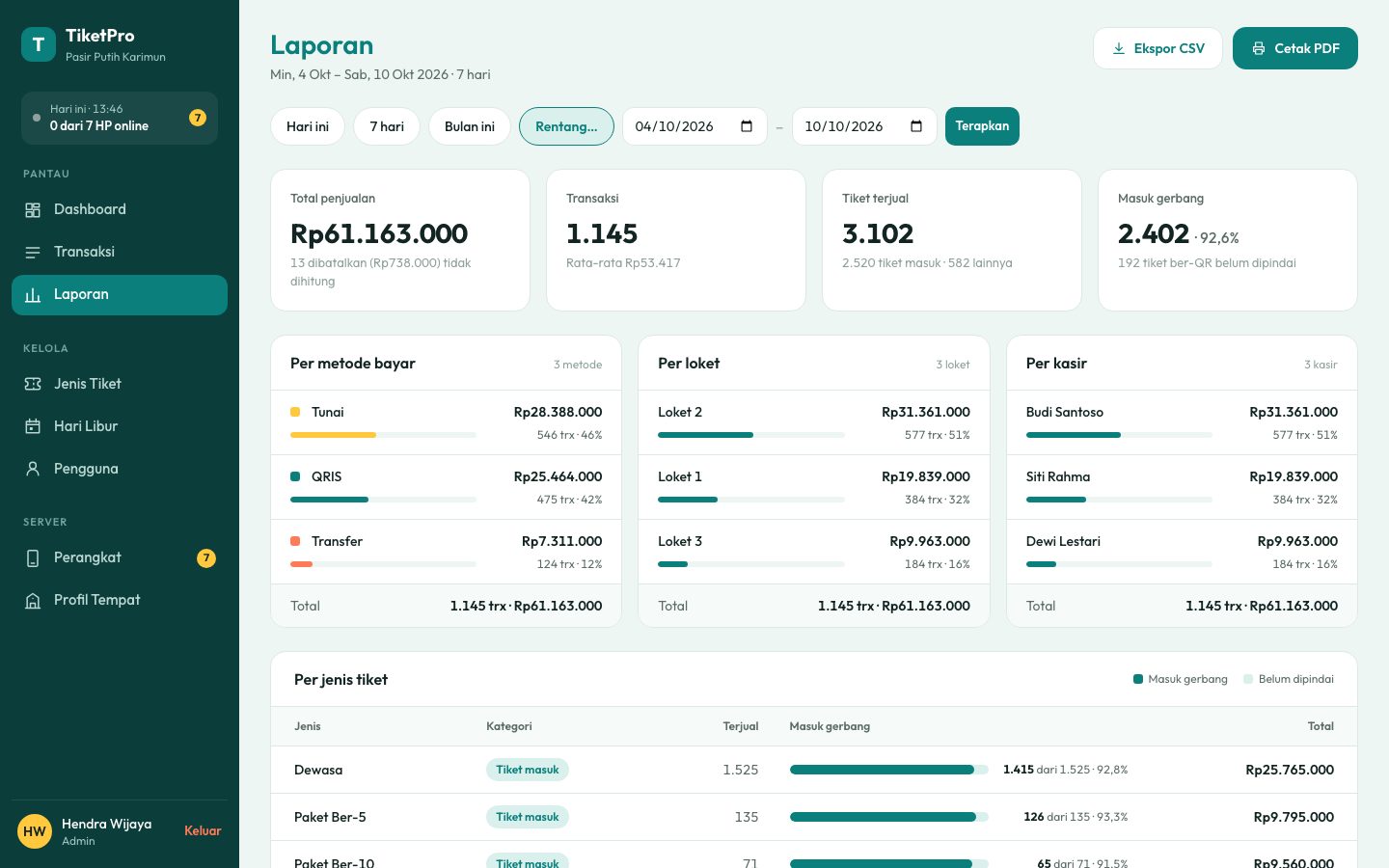Click the Pengguna person icon
Screen dimensions: 1389x868
33,469
